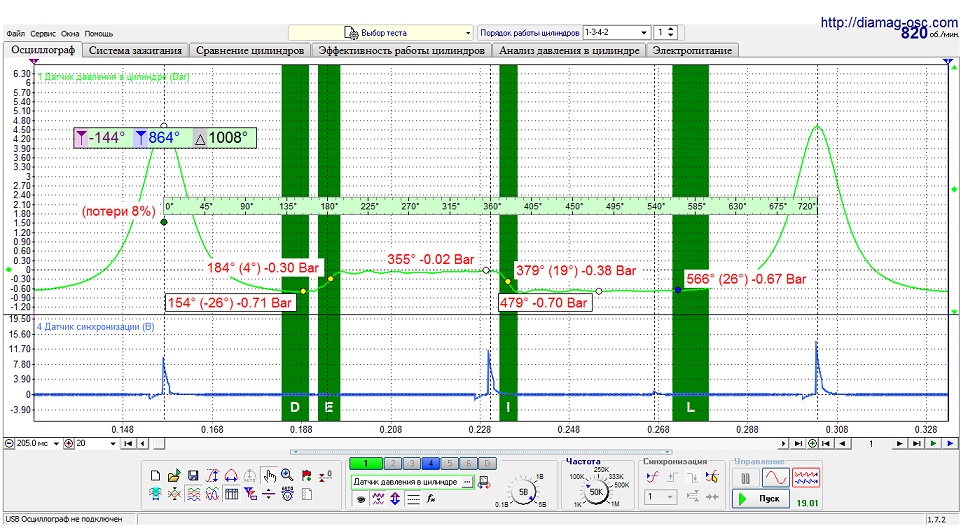This screenshot has width=968, height=528.
Task: Click the filter funnel icon
Action: [x=250, y=494]
